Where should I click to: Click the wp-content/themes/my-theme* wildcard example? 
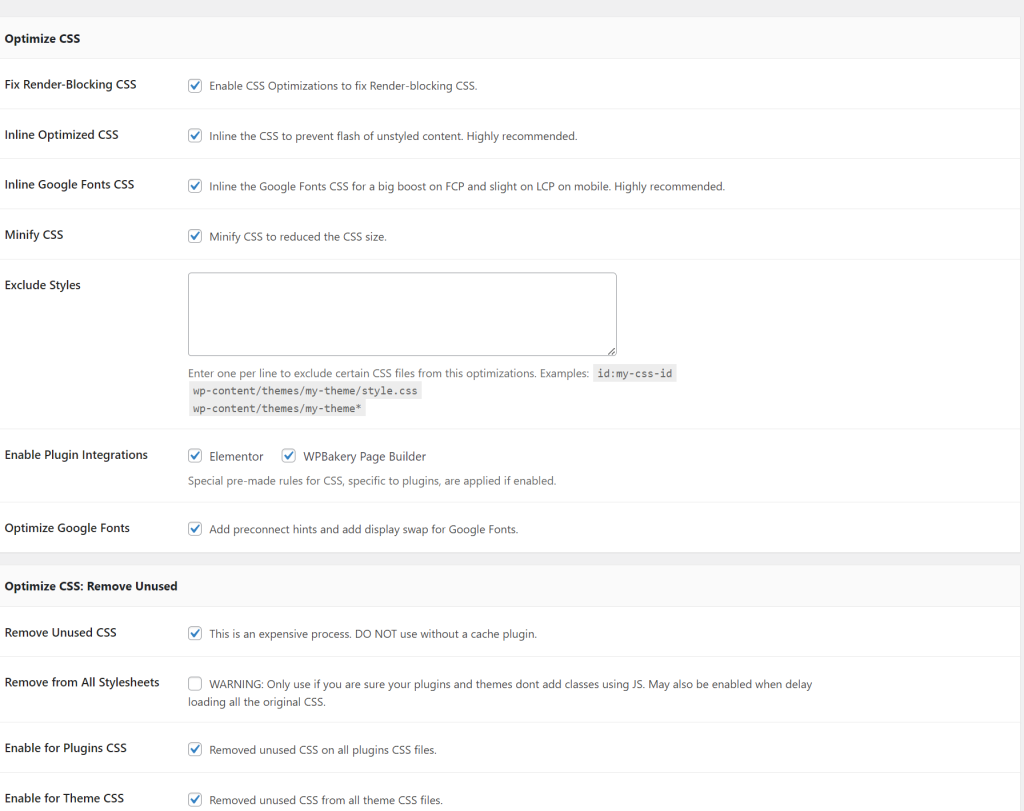point(277,409)
